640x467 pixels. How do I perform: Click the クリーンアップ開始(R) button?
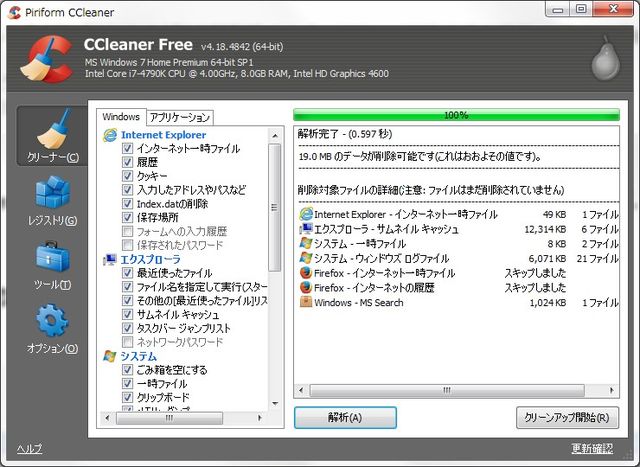click(x=567, y=418)
